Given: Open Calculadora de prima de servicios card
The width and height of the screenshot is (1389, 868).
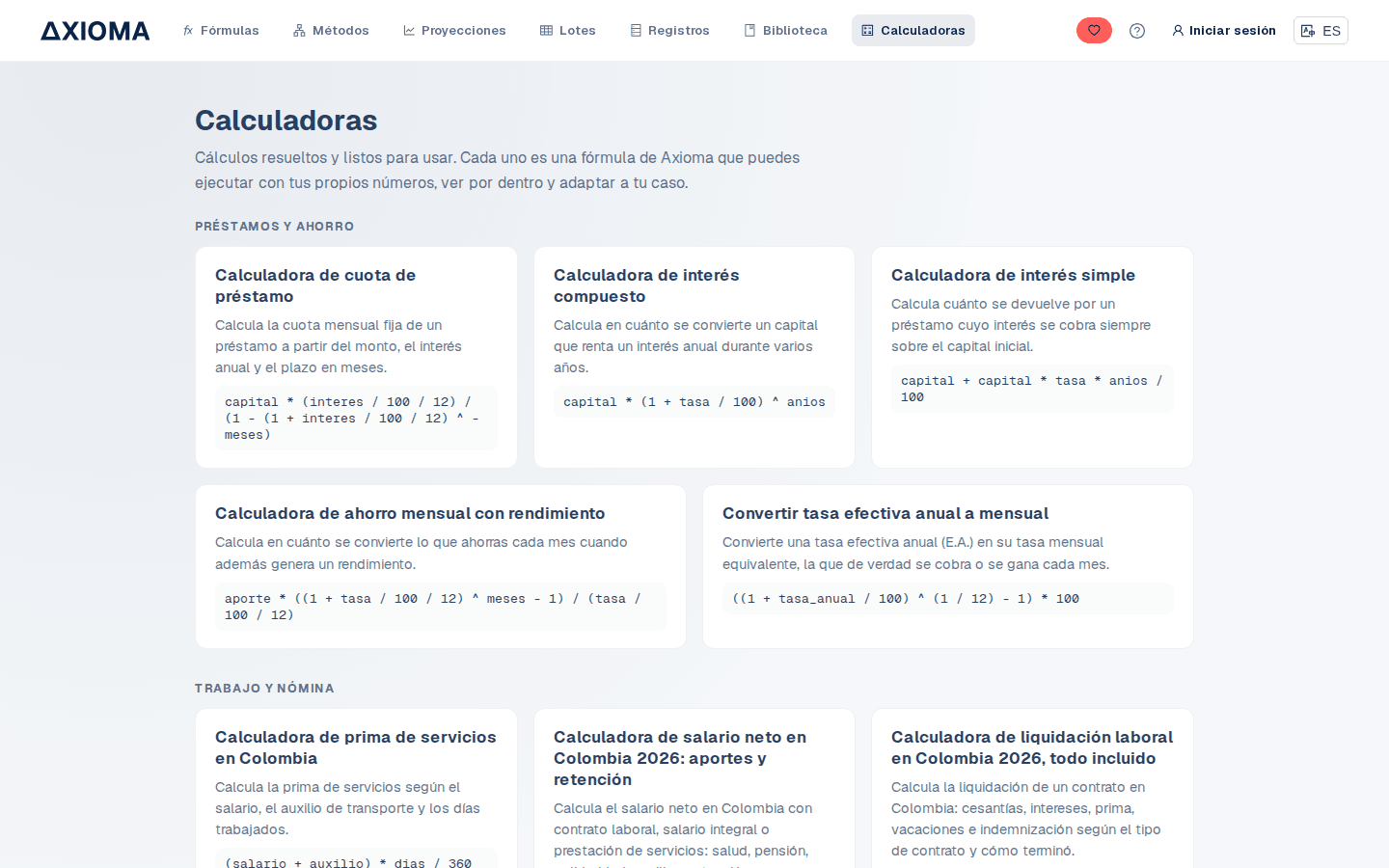Looking at the screenshot, I should [356, 789].
